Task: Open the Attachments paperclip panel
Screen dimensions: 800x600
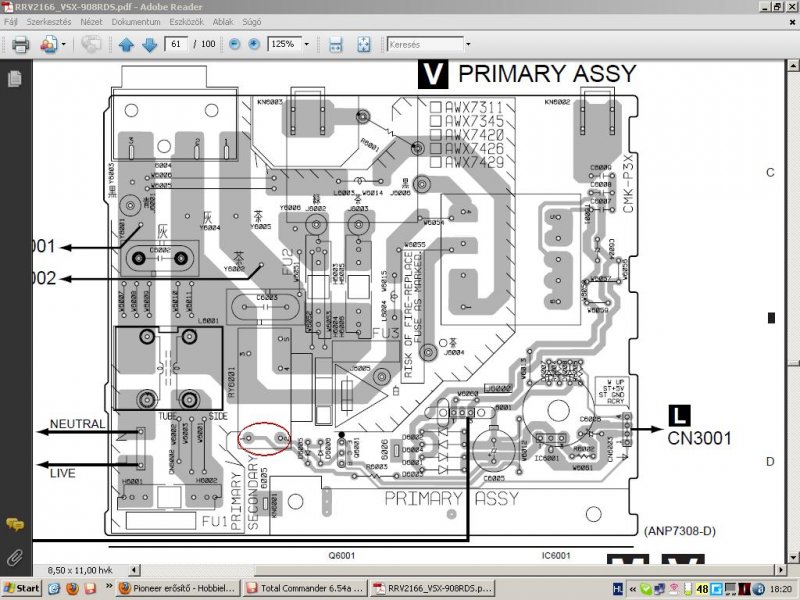Action: tap(15, 558)
